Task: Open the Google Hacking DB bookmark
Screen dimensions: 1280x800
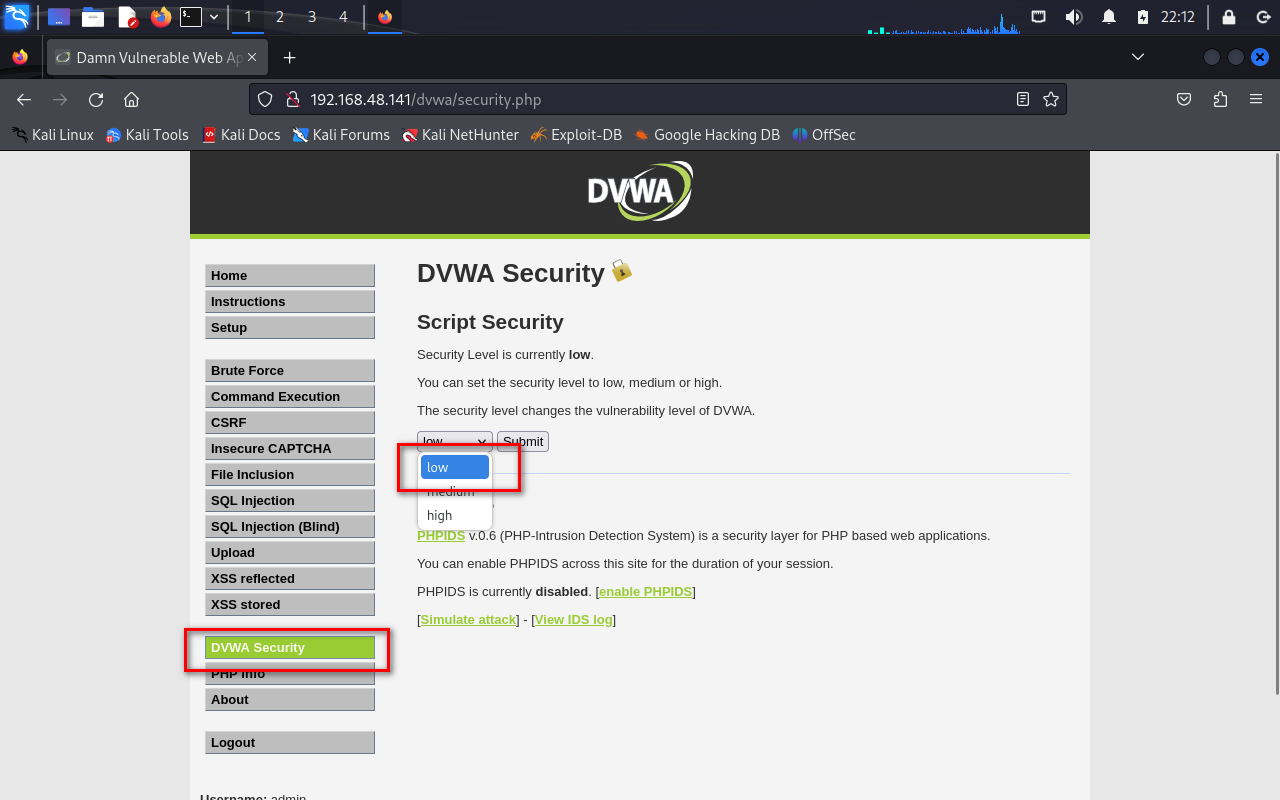Action: click(x=706, y=134)
